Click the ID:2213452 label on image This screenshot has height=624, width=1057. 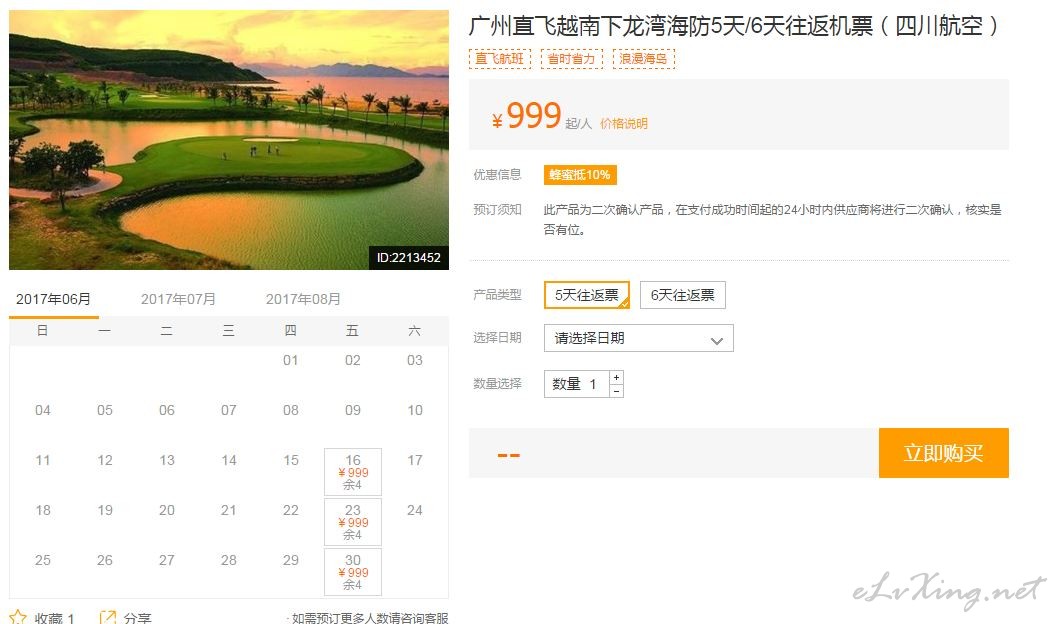(x=409, y=257)
